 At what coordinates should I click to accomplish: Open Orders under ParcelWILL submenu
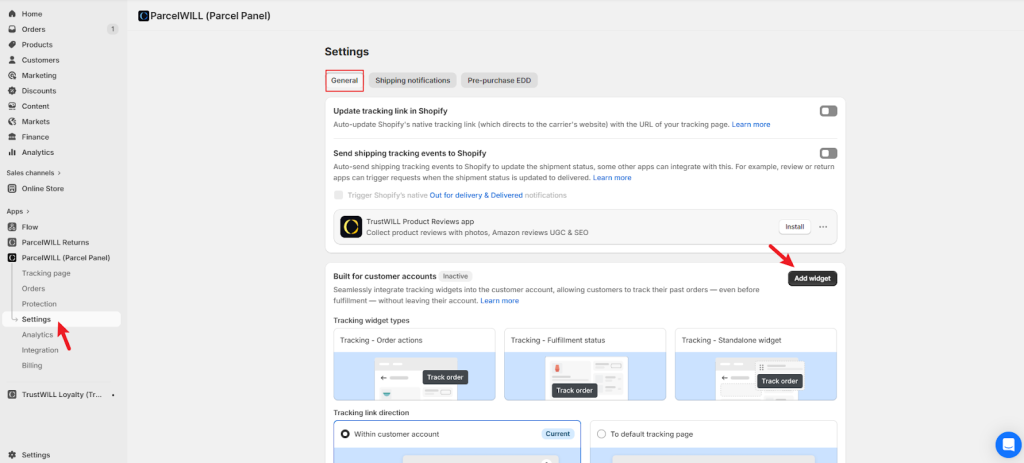click(x=33, y=289)
